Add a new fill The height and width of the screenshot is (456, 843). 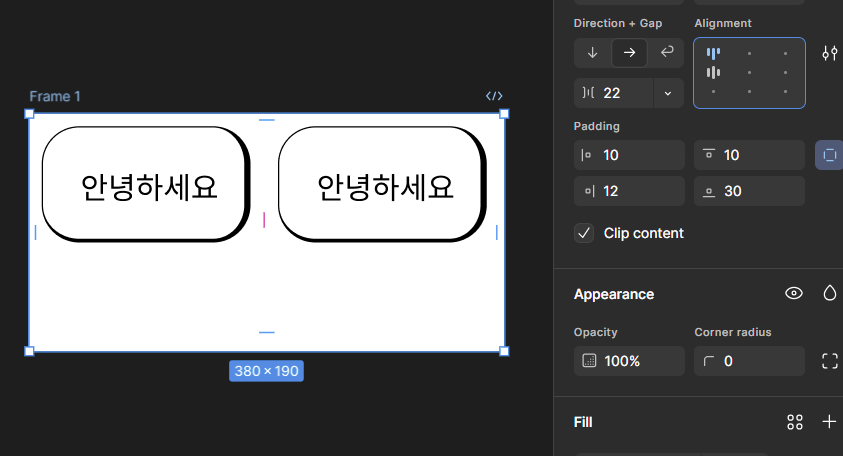(x=829, y=422)
